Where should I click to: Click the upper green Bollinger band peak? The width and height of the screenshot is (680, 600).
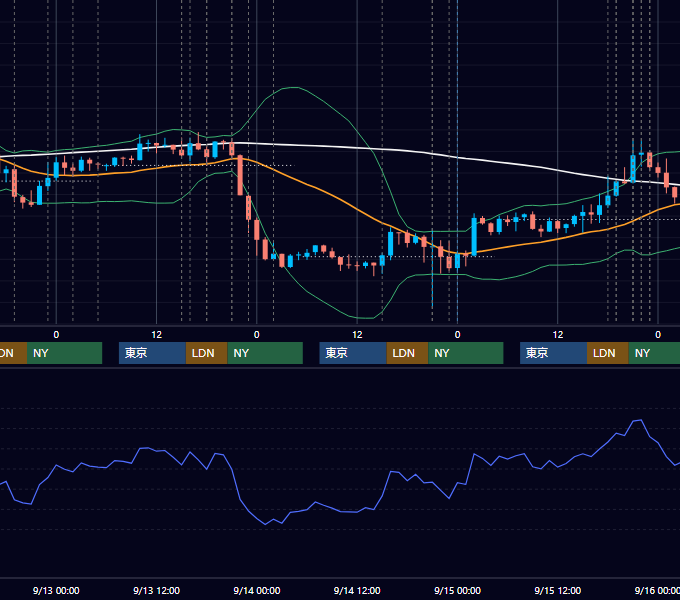(294, 88)
